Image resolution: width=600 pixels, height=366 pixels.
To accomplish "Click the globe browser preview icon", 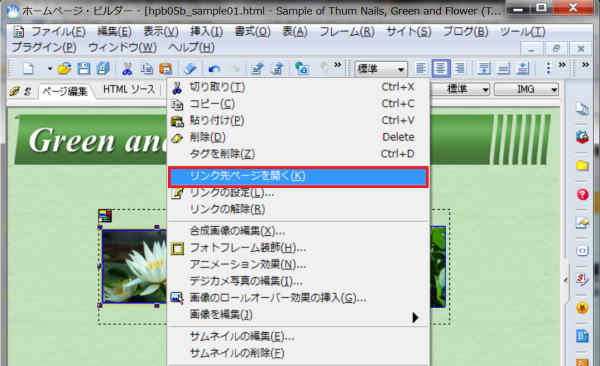I will (x=302, y=69).
